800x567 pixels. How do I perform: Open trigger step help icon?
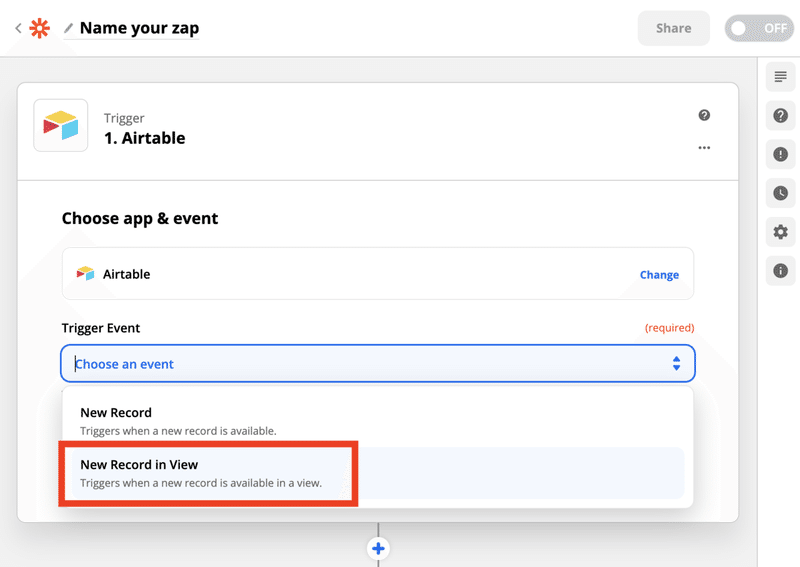[704, 115]
